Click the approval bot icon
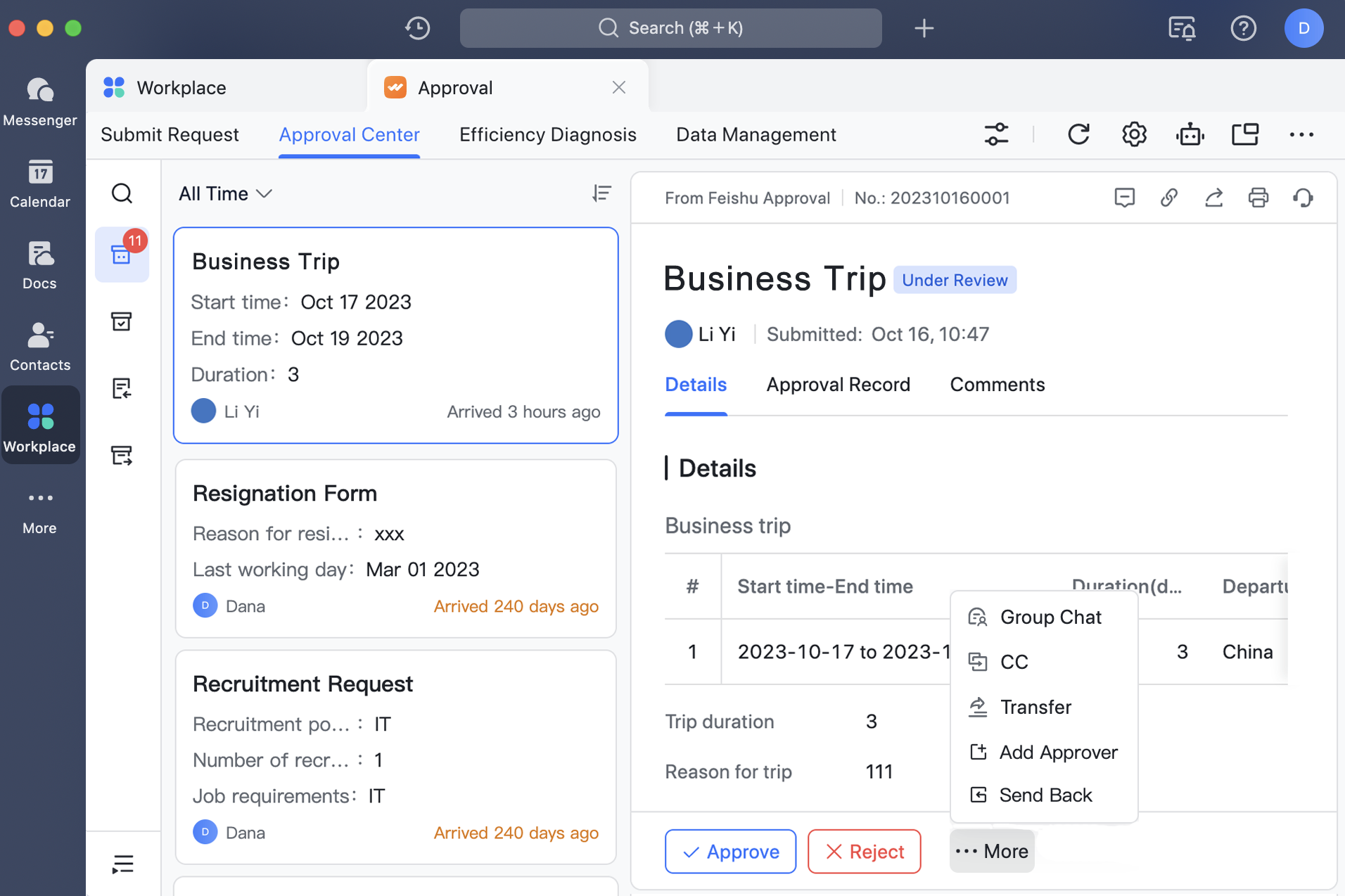 click(1190, 134)
